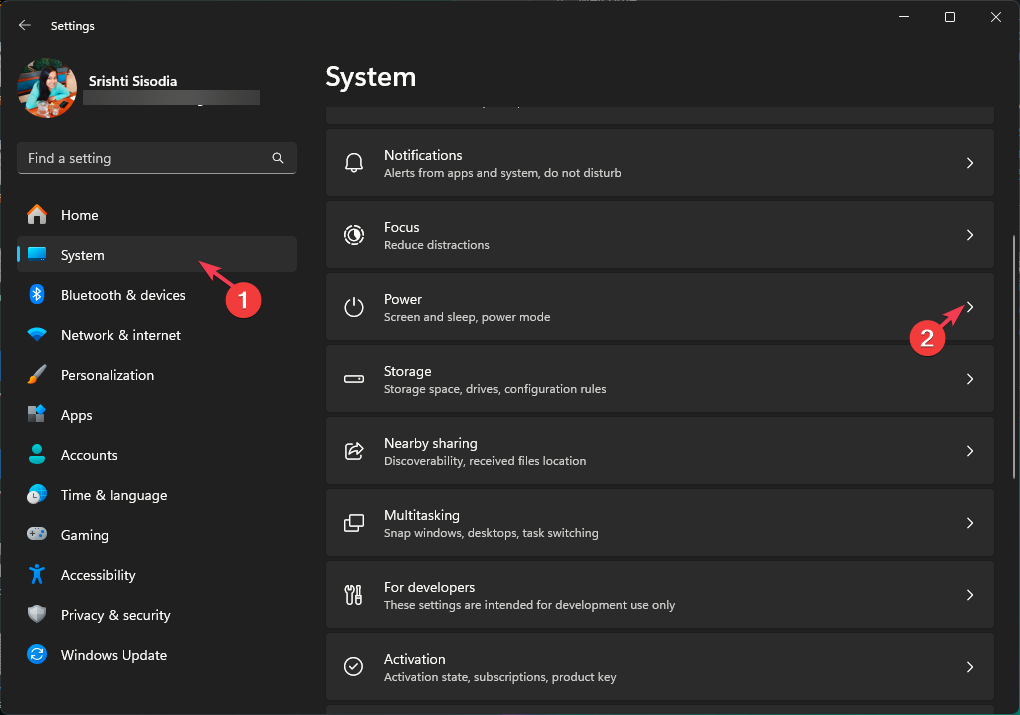Click the search magnifier icon

(278, 158)
